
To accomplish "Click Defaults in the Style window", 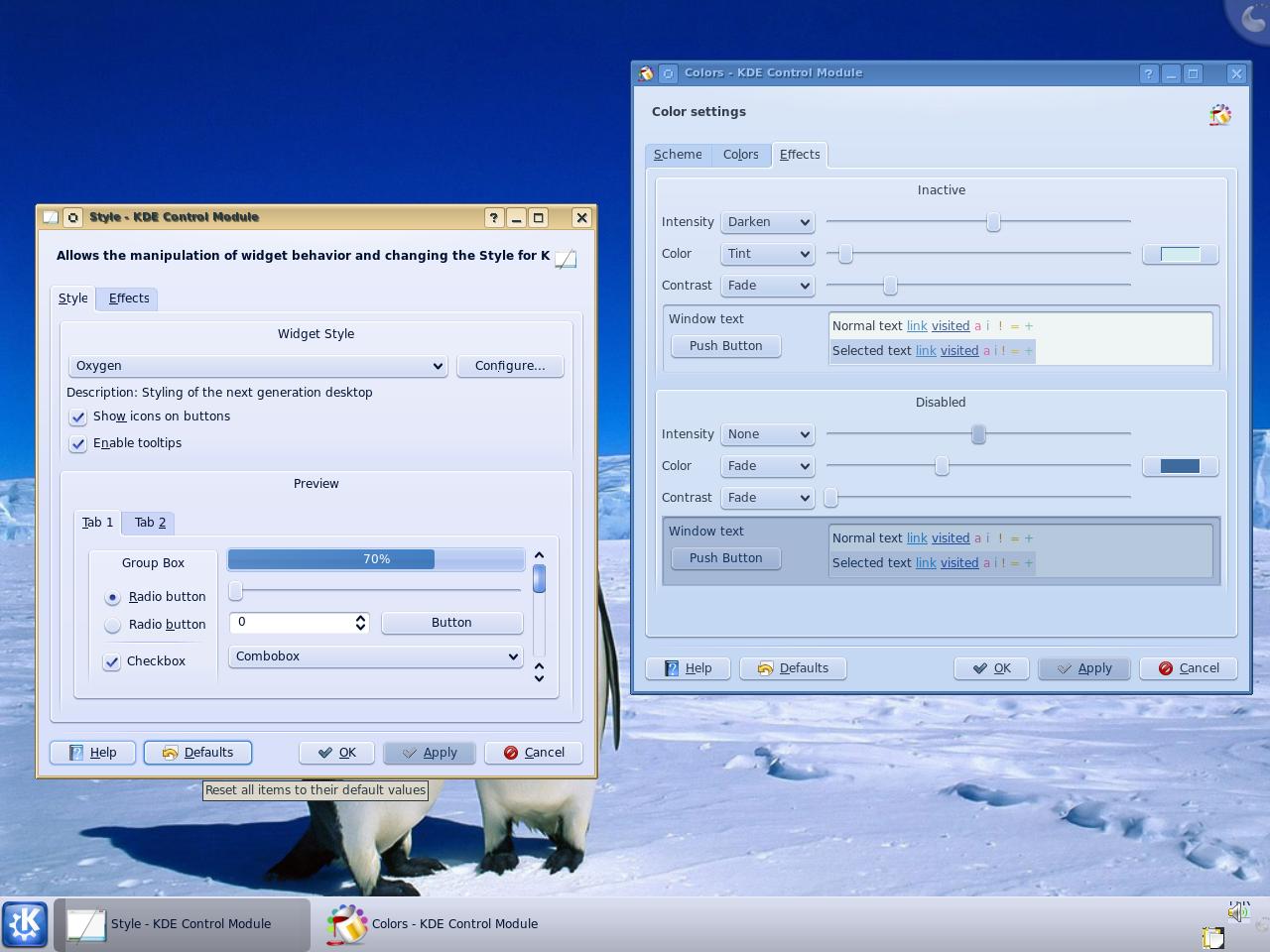I will [x=197, y=753].
